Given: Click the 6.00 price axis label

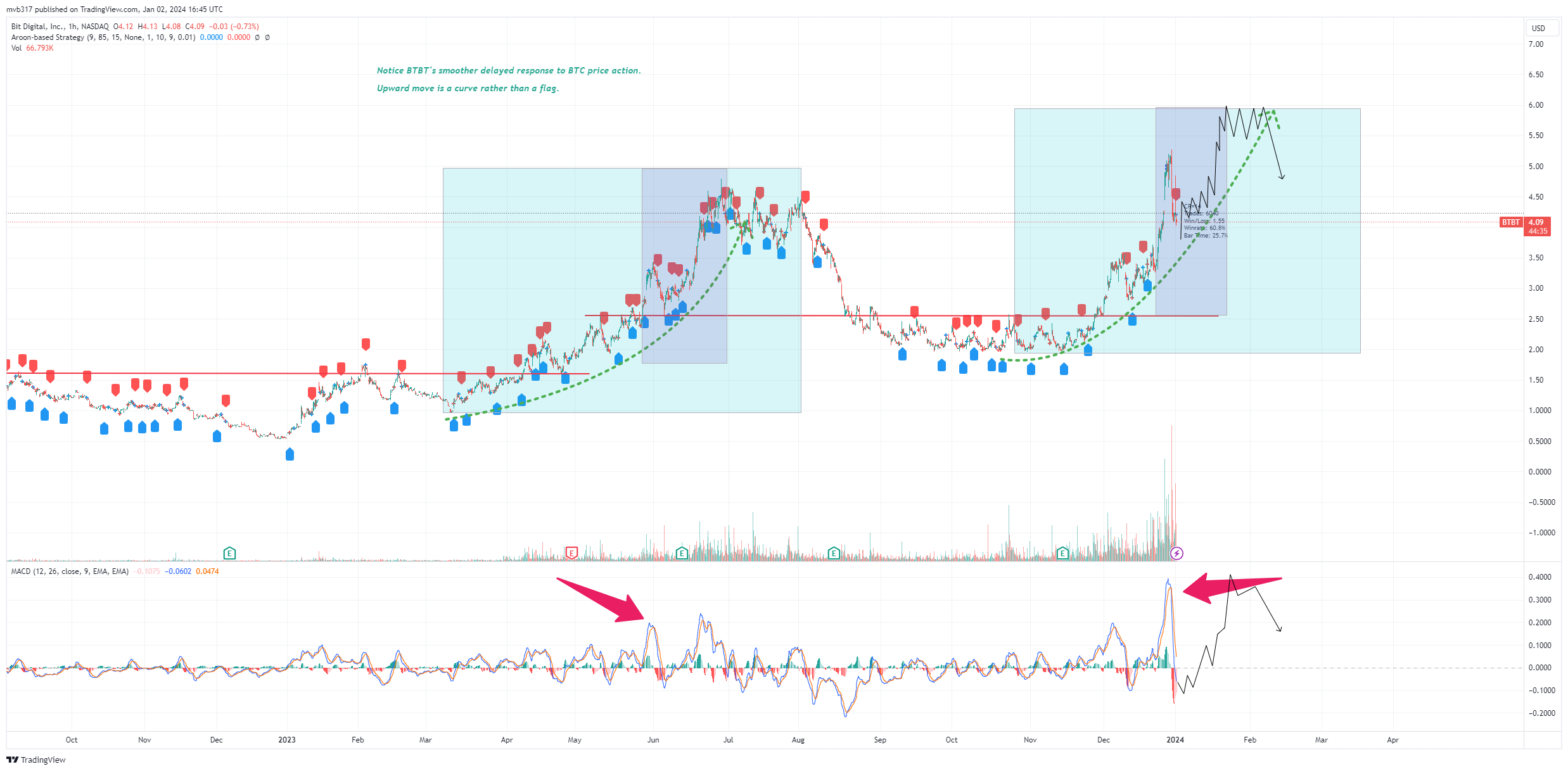Looking at the screenshot, I should [1536, 105].
